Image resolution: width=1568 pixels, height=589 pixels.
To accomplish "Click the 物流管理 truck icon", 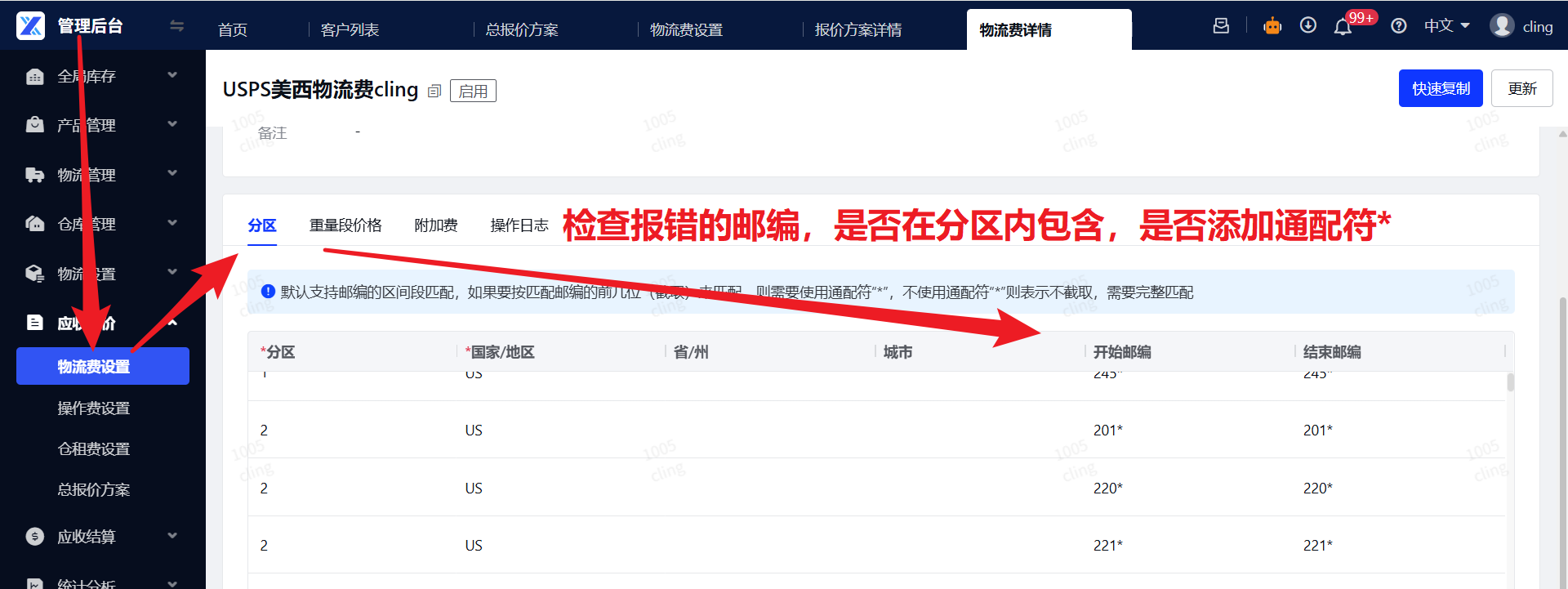I will pyautogui.click(x=34, y=175).
